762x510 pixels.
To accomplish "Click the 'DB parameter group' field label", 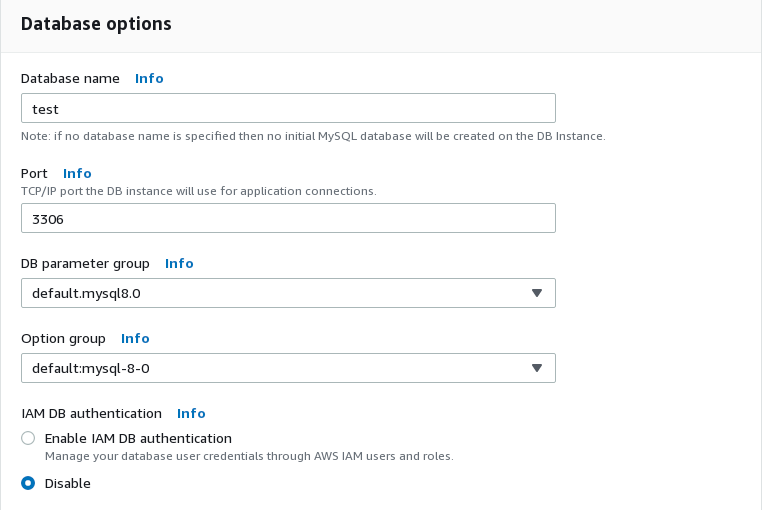I will point(85,264).
